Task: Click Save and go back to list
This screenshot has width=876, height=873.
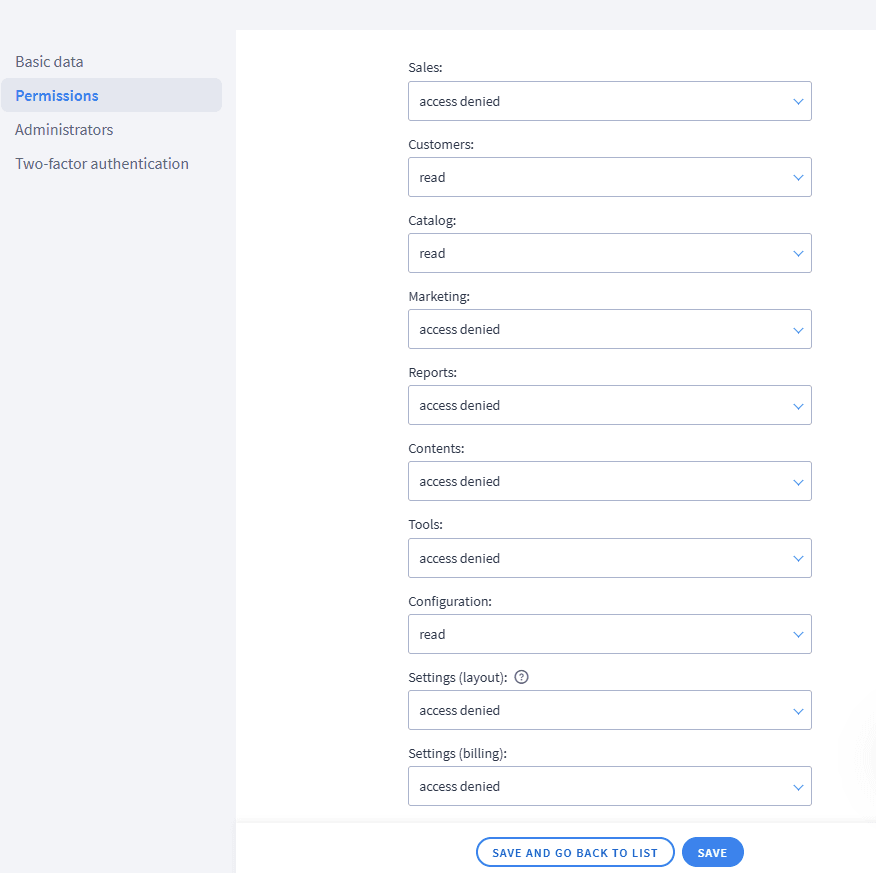Action: (575, 853)
